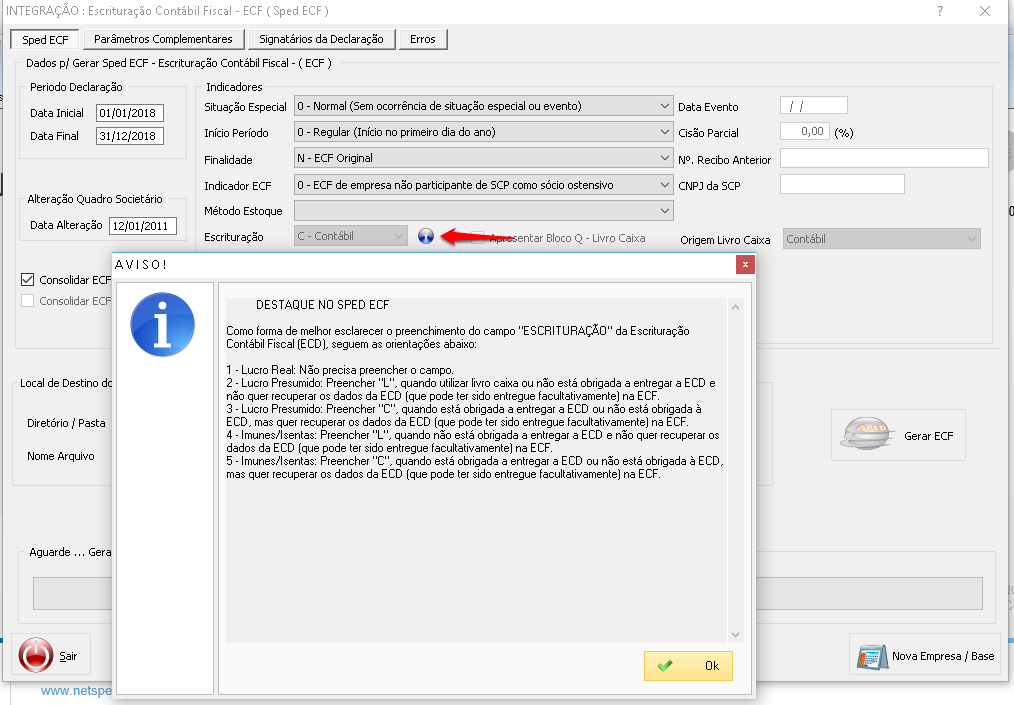1014x705 pixels.
Task: Toggle Apresentar Bloco Q - Livro Caixa checkbox
Action: click(478, 238)
